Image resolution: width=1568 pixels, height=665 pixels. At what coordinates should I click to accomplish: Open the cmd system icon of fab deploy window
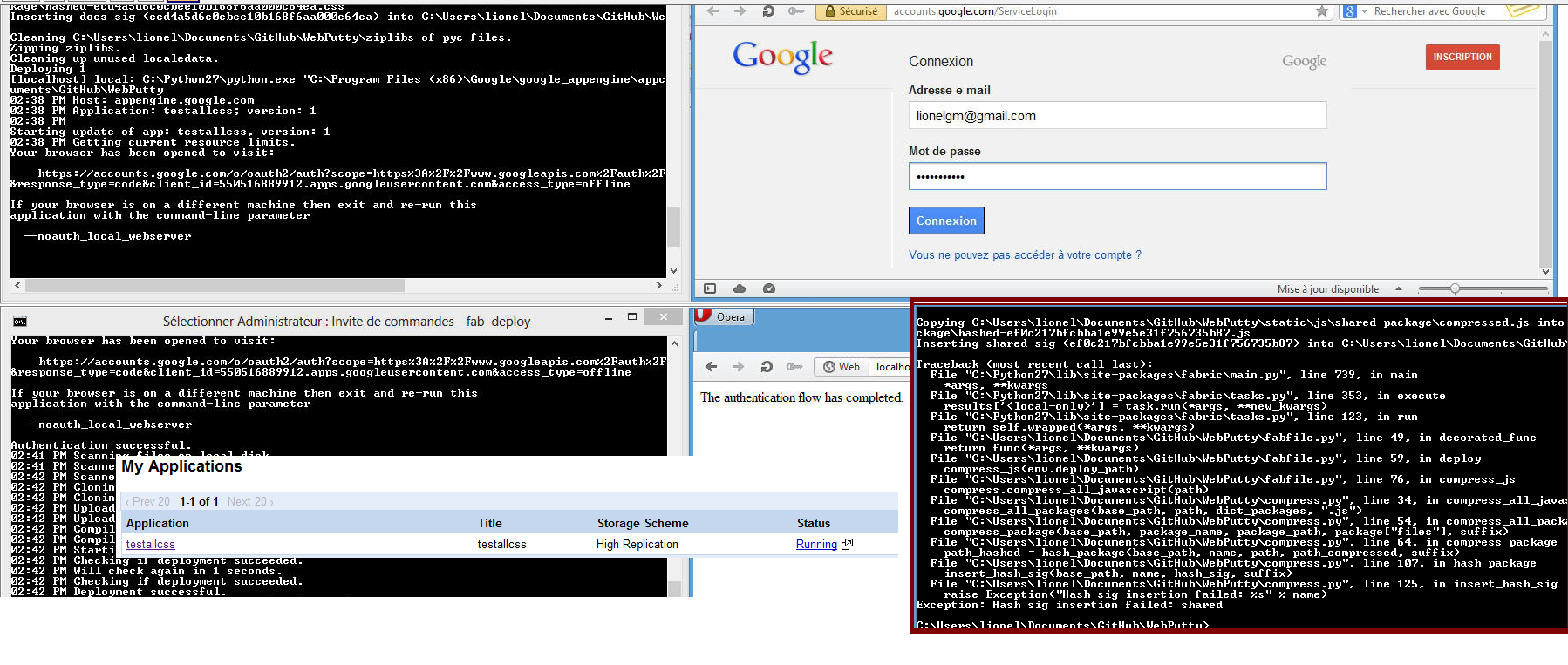click(20, 322)
